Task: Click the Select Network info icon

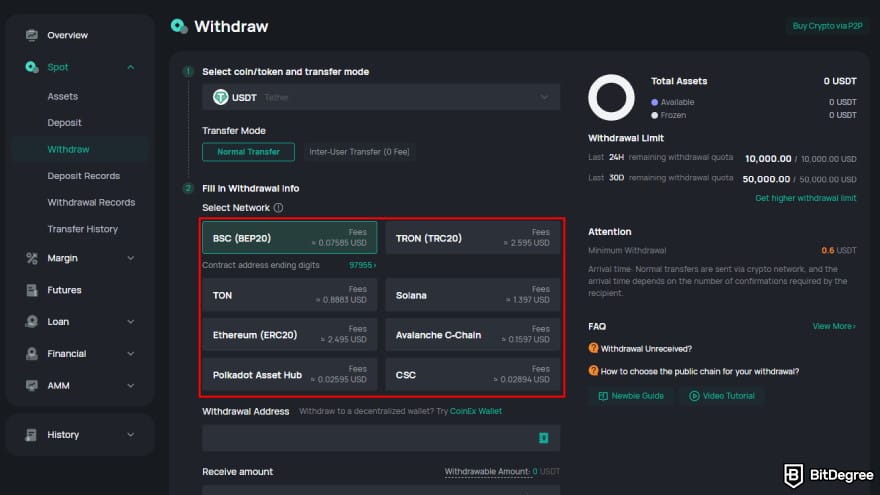Action: (x=278, y=208)
